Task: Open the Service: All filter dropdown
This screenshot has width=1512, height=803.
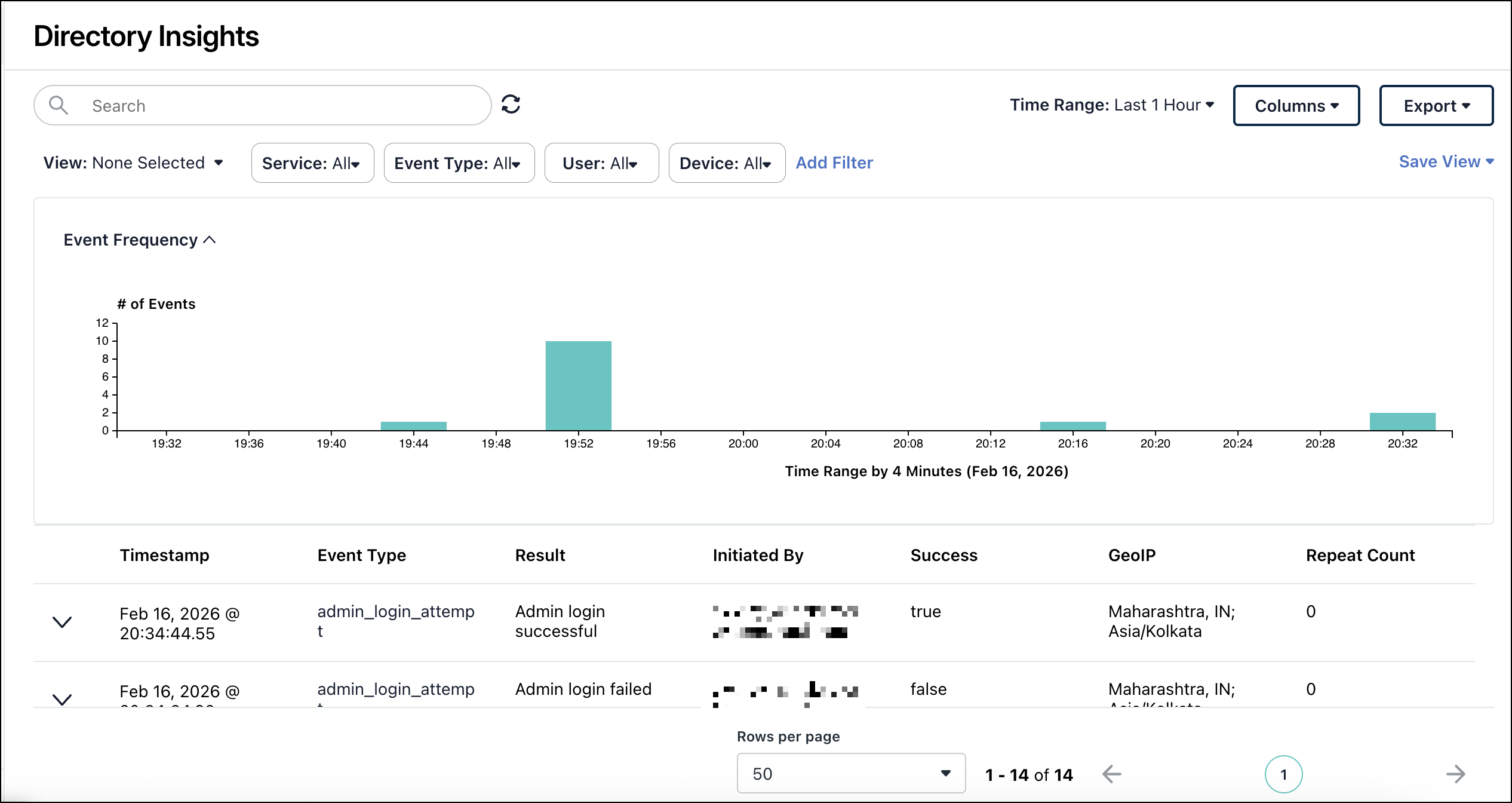Action: tap(312, 163)
